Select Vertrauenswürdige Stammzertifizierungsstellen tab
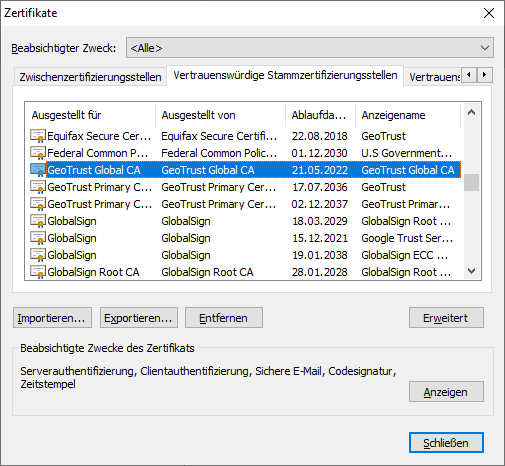 click(285, 76)
